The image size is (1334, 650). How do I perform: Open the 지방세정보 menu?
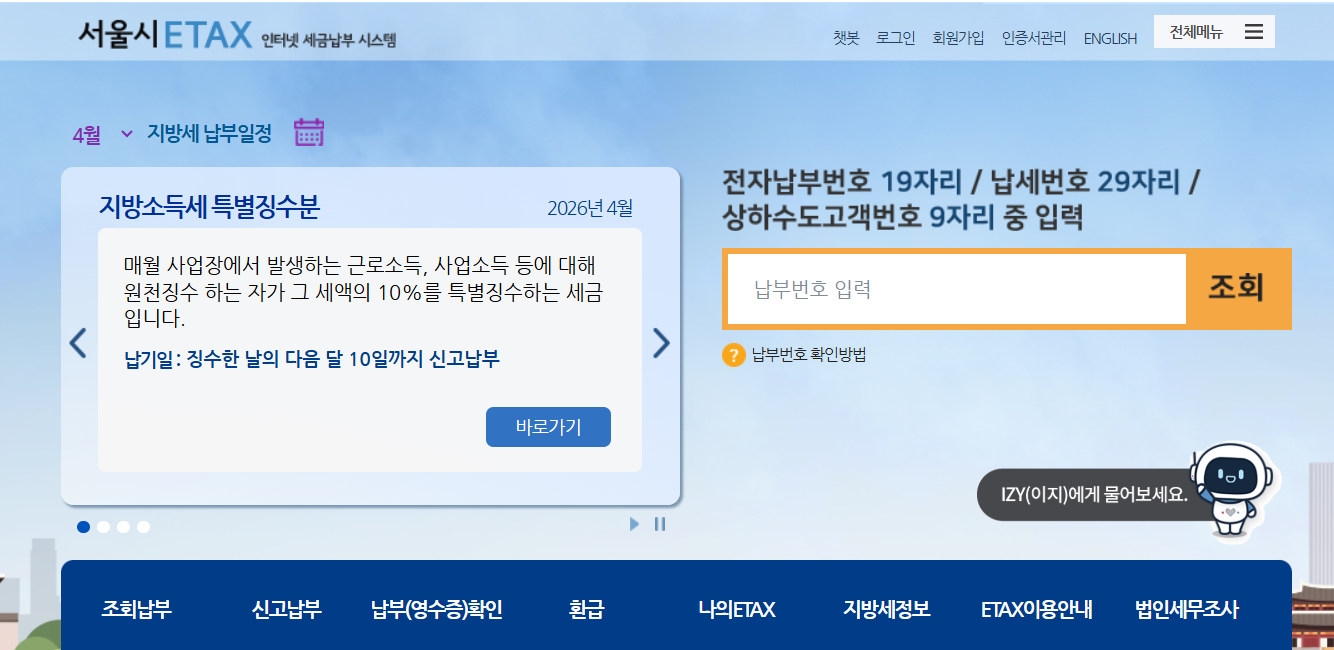887,609
